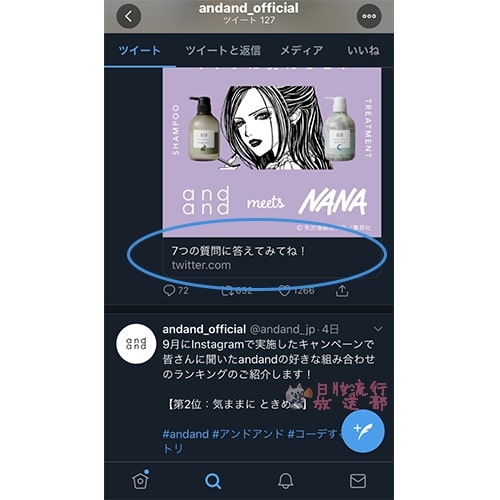Open the three-dots more options menu
The height and width of the screenshot is (500, 500).
(x=369, y=16)
